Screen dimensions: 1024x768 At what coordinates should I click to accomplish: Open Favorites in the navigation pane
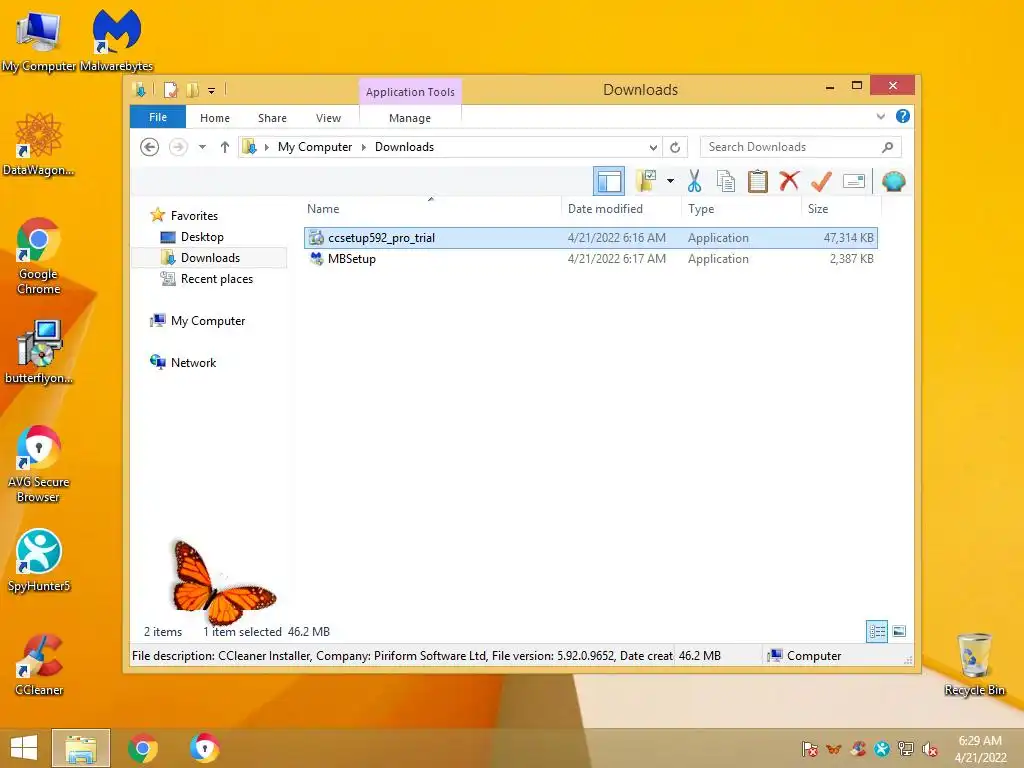point(194,216)
